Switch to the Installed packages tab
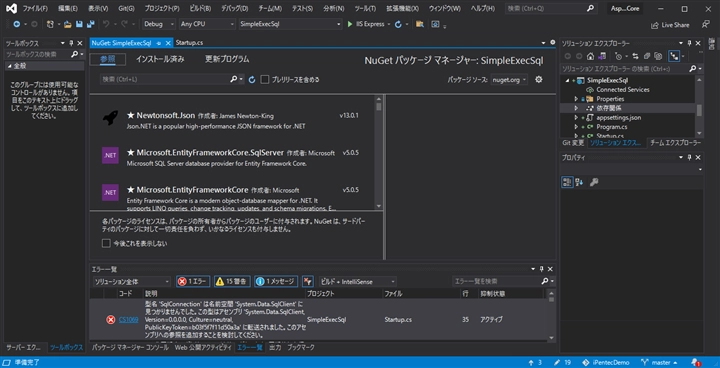 pyautogui.click(x=160, y=59)
